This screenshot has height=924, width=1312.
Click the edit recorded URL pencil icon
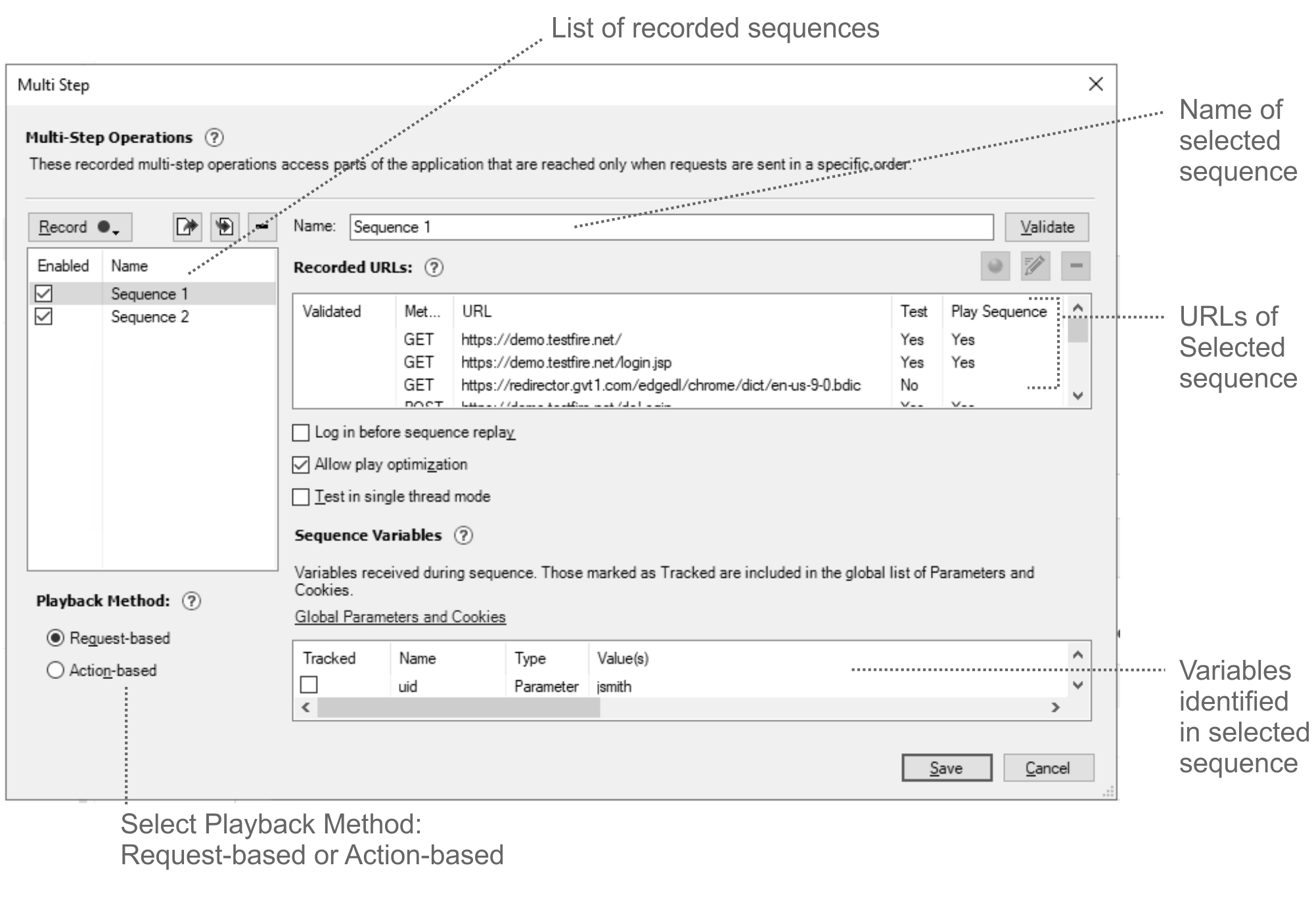[x=1035, y=267]
